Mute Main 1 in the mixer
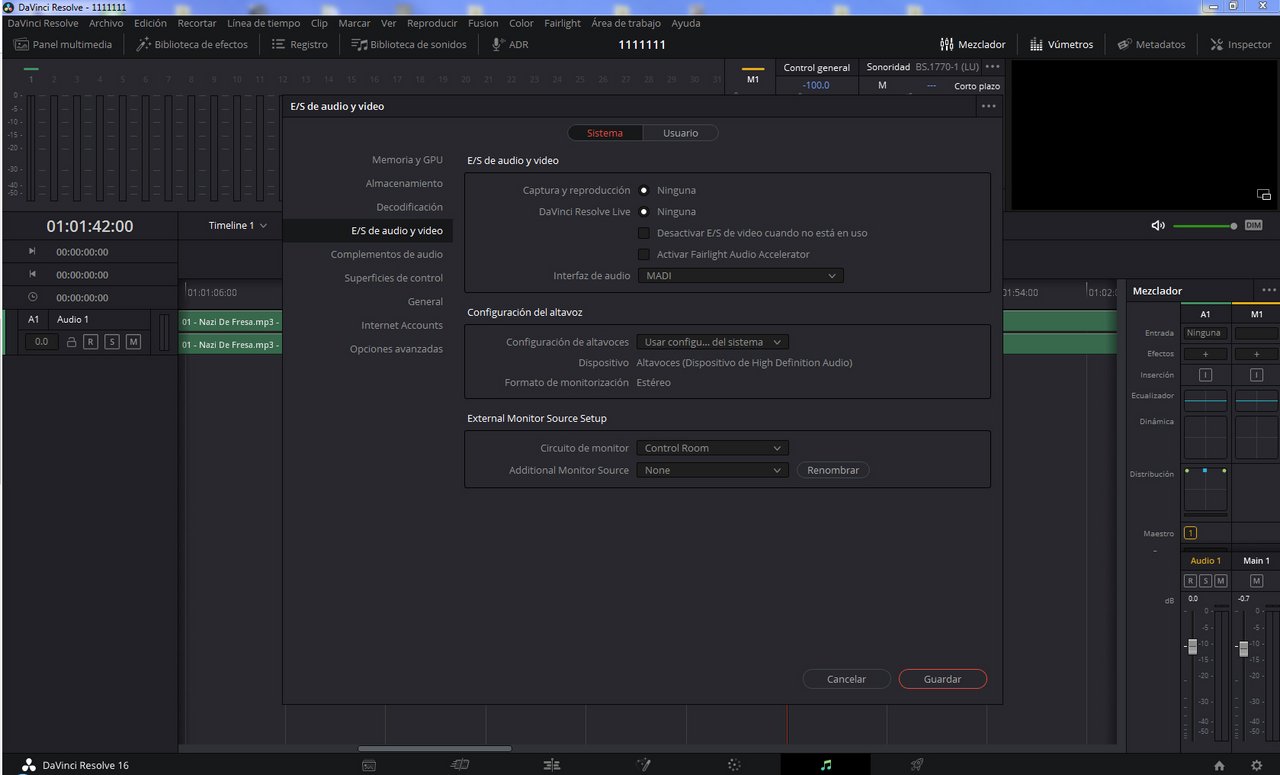This screenshot has width=1280, height=775. [1256, 581]
